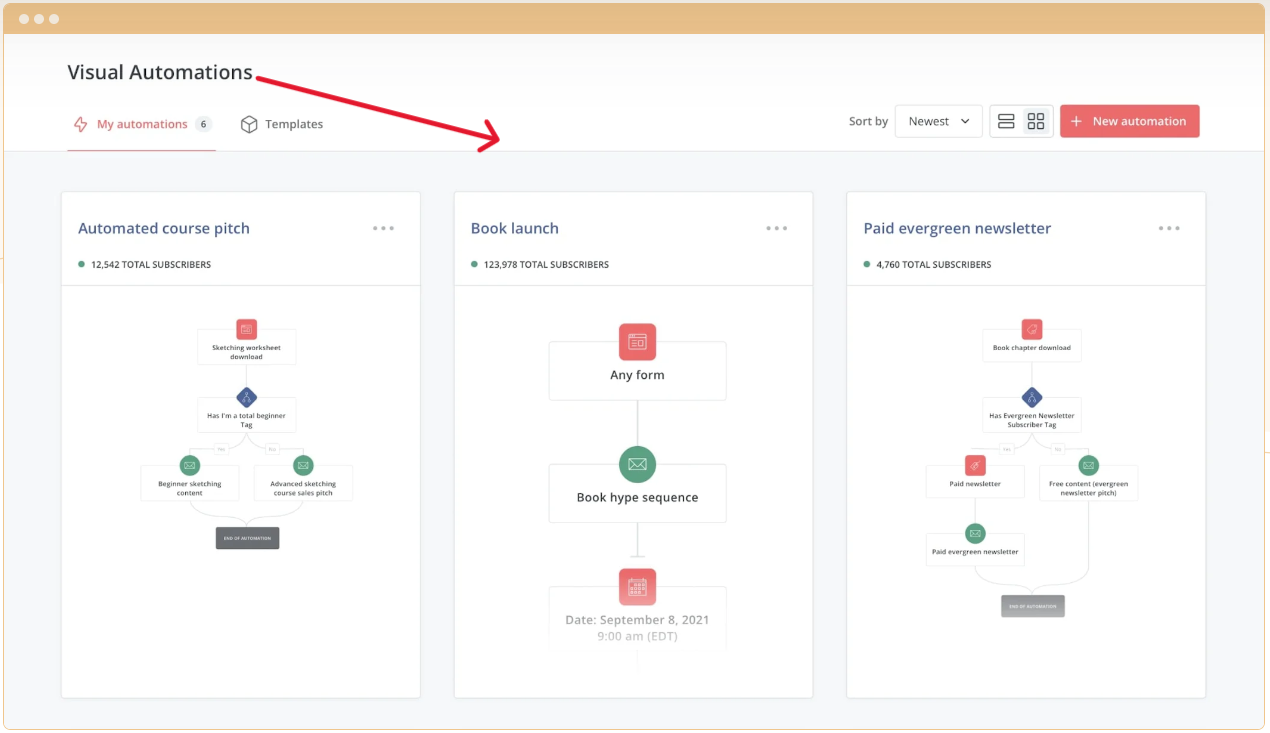Select the Book hype sequence email icon
This screenshot has height=733, width=1270.
(637, 464)
